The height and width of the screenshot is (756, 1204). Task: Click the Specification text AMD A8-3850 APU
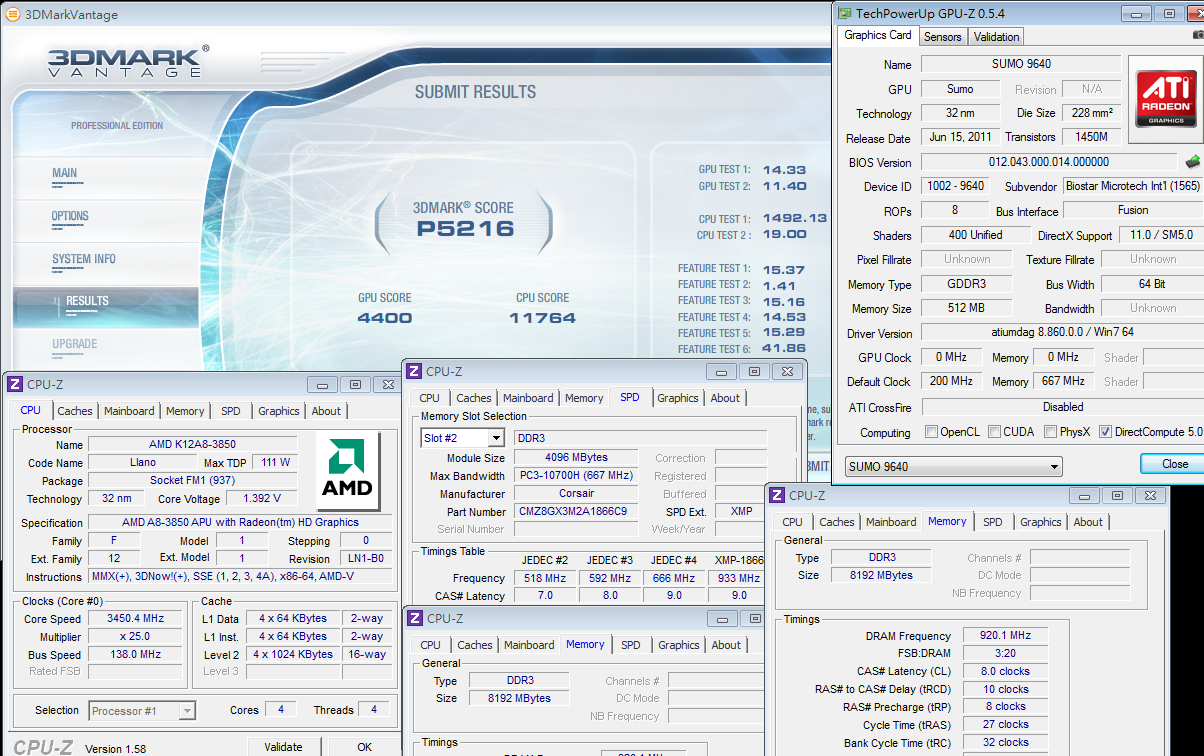click(x=240, y=522)
